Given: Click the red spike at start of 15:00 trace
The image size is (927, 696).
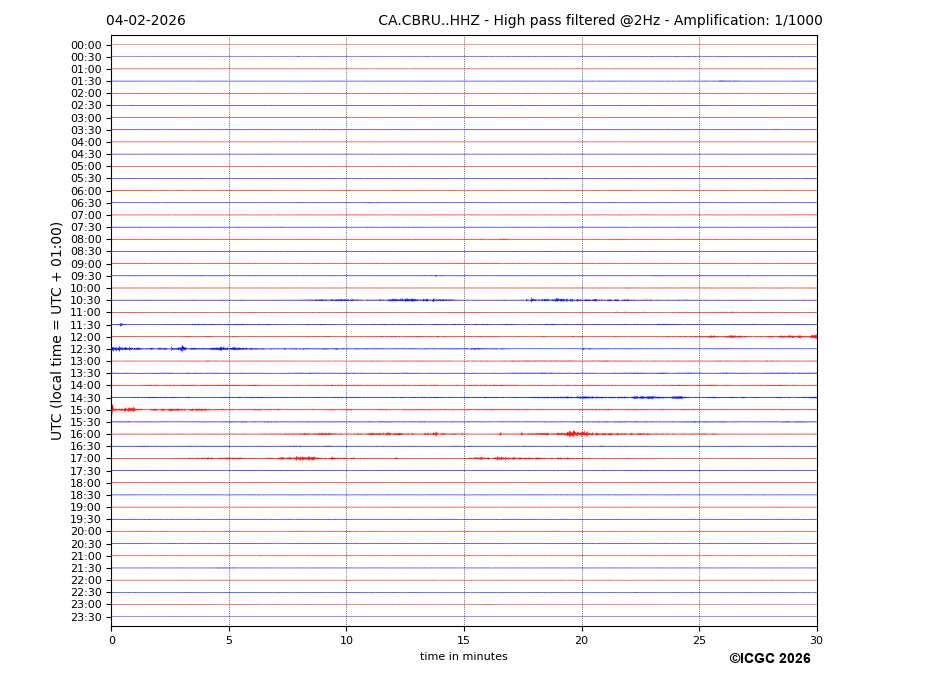Looking at the screenshot, I should pyautogui.click(x=113, y=408).
